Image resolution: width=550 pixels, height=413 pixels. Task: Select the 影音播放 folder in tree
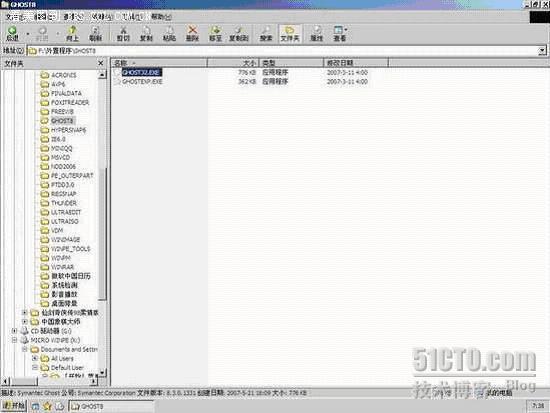64,294
